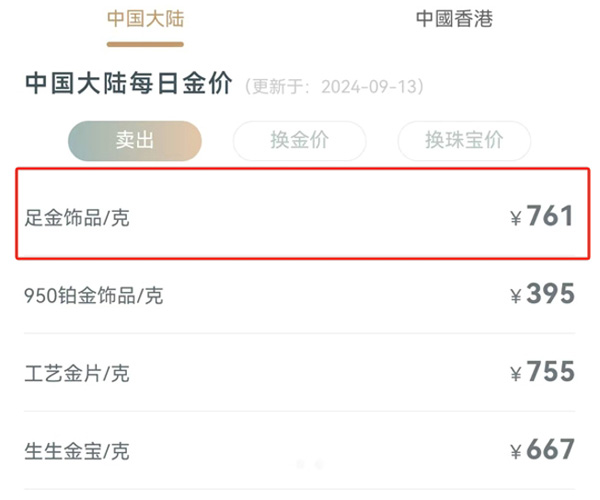Select the 950铂金饰品/克 item

(x=94, y=295)
